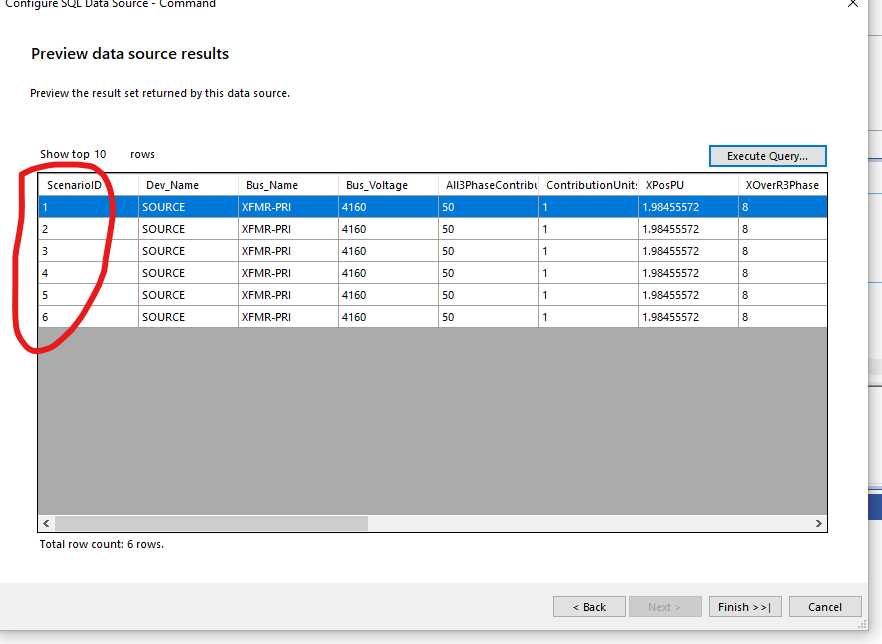
Task: Click the horizontal scrollbar right arrow
Action: pos(818,523)
